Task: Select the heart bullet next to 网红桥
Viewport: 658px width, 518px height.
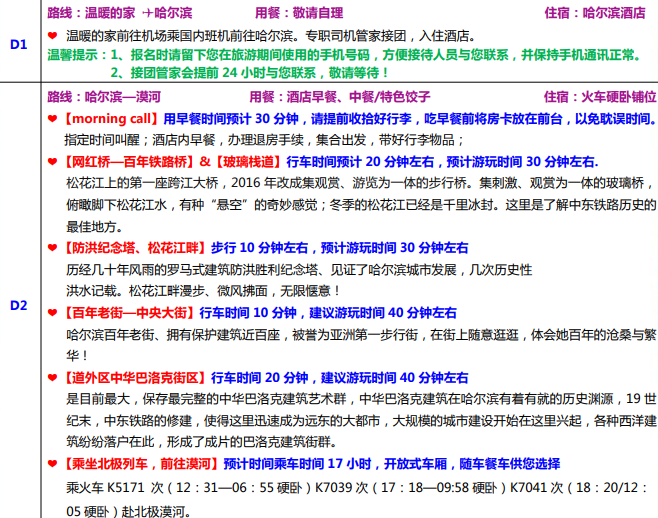Action: [x=53, y=162]
